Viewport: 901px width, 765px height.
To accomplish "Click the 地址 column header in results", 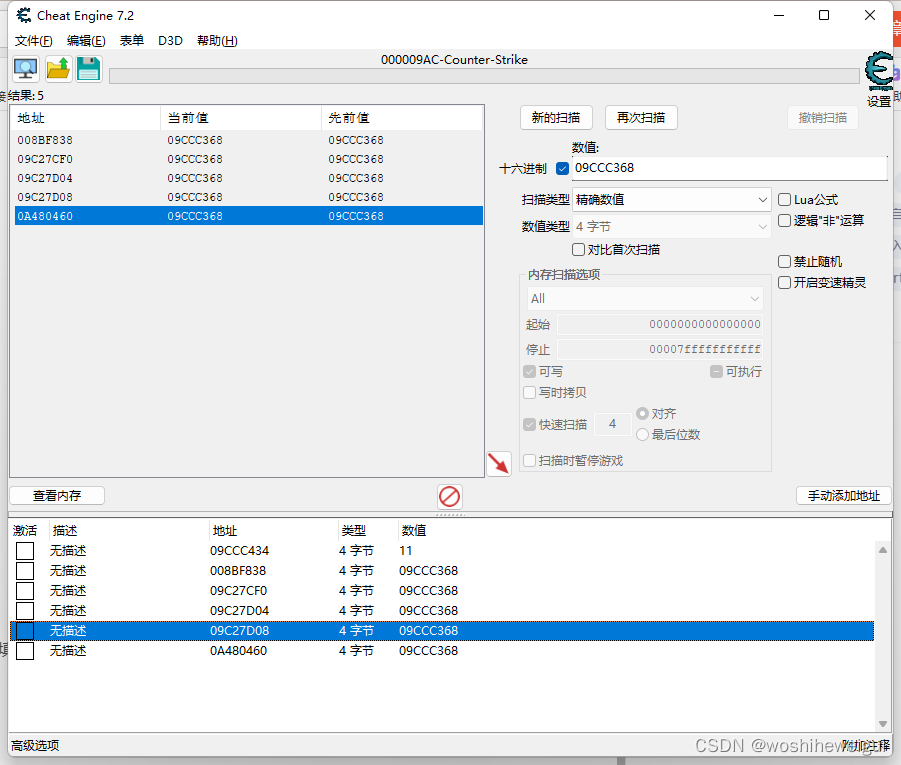I will pos(86,118).
